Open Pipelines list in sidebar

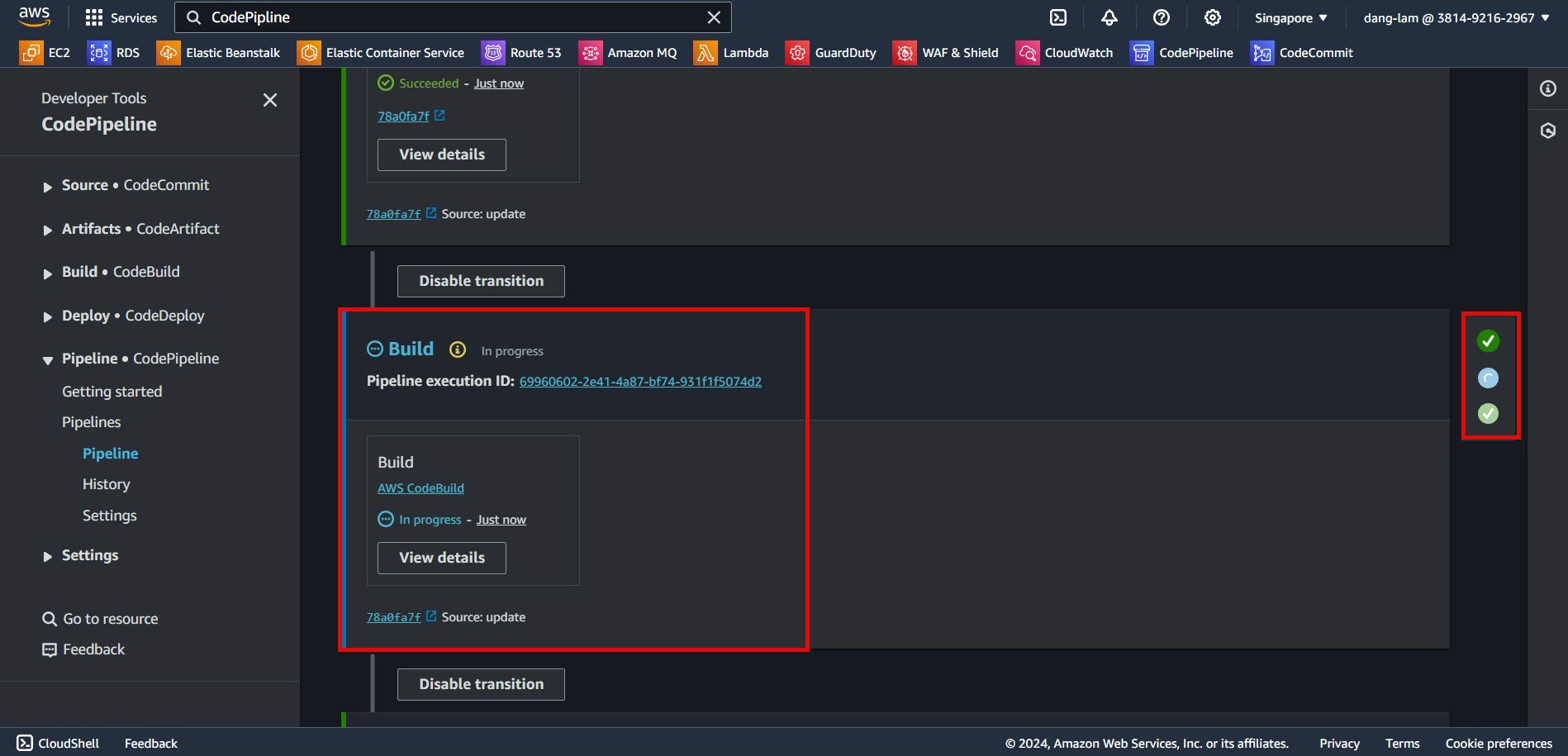coord(92,422)
